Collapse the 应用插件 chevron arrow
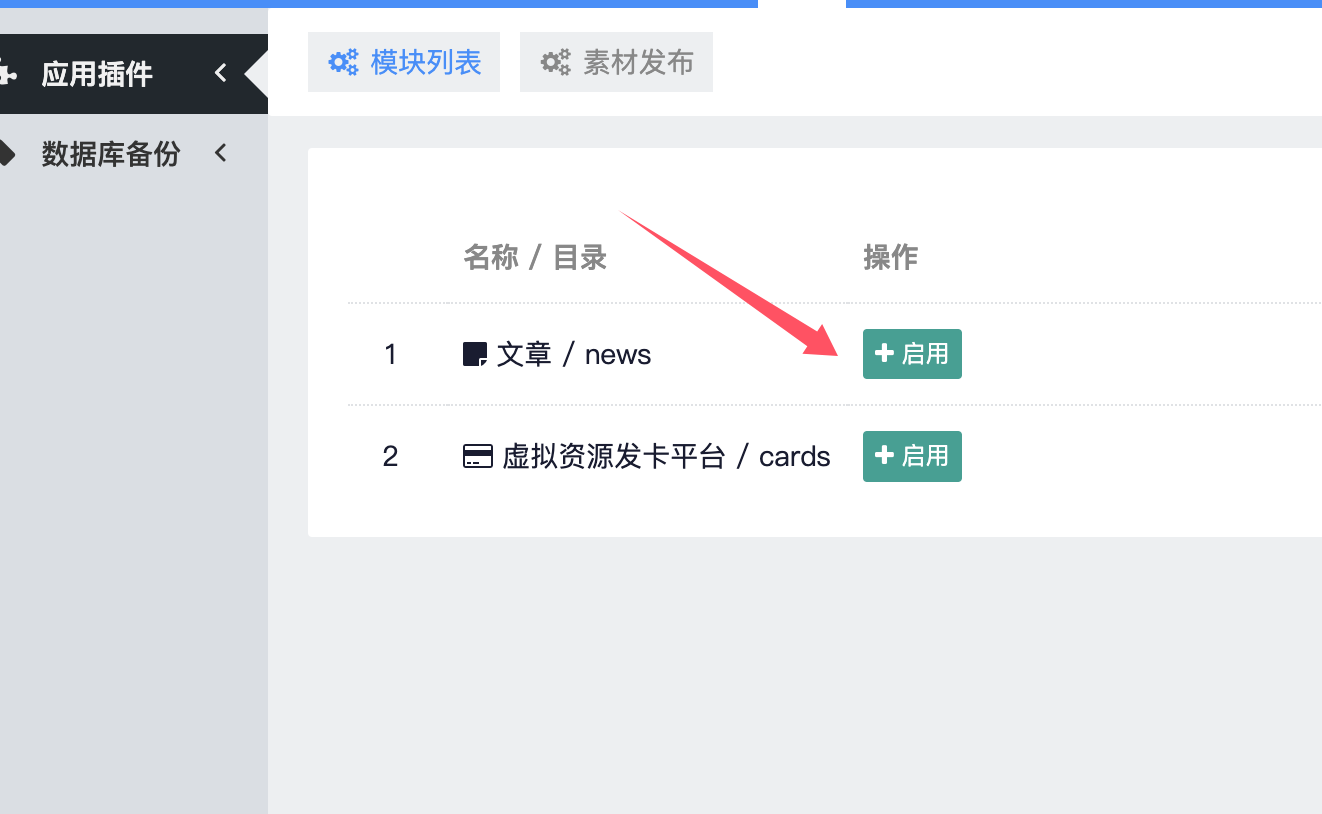This screenshot has height=814, width=1322. click(x=221, y=73)
